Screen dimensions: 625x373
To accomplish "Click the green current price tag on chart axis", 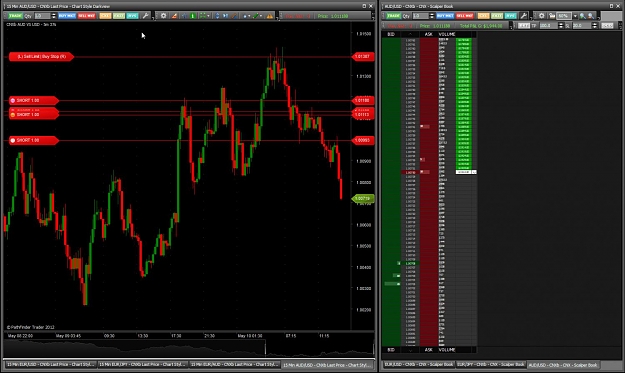I will tap(363, 198).
